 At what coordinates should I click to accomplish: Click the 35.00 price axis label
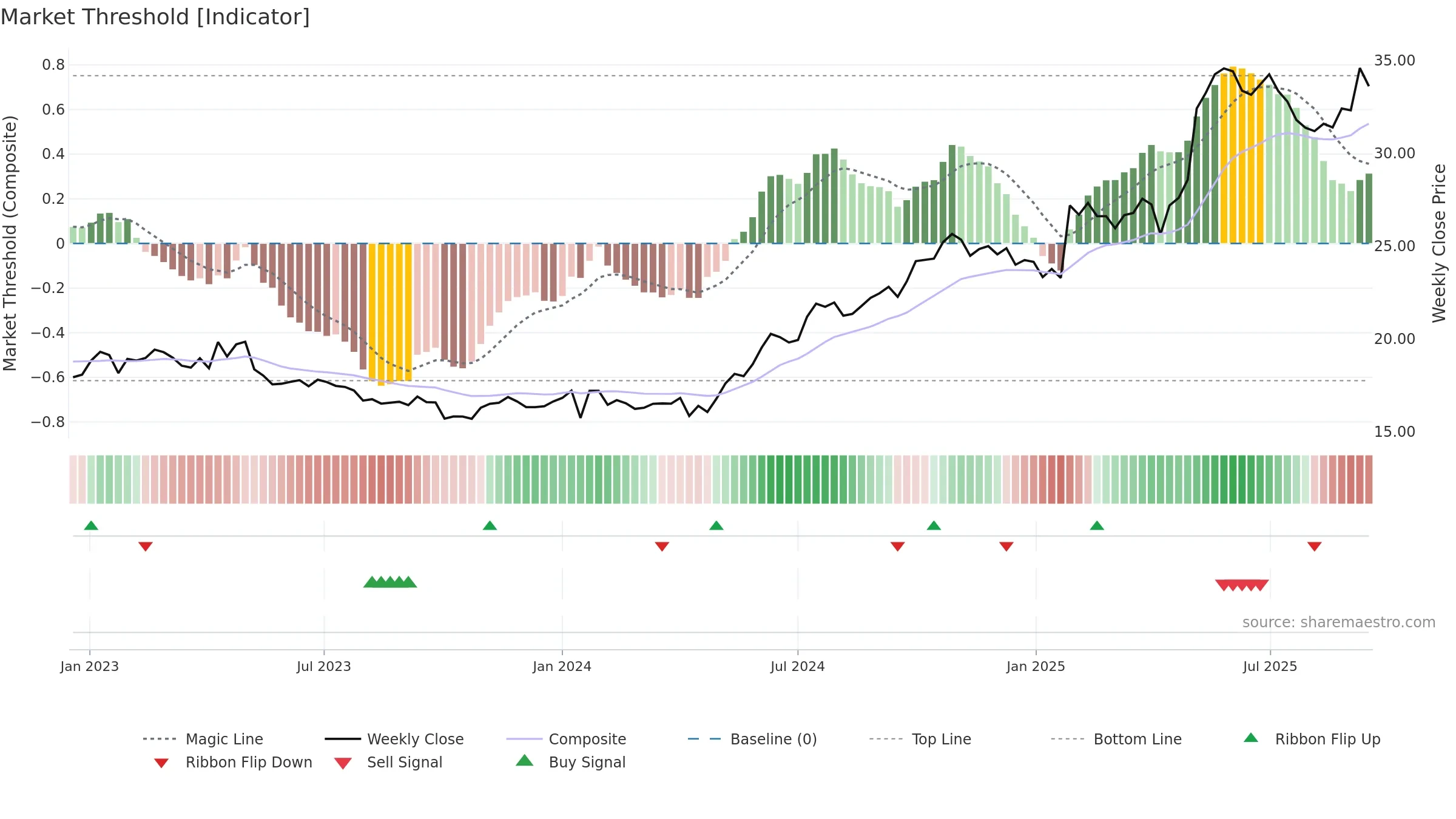tap(1395, 61)
